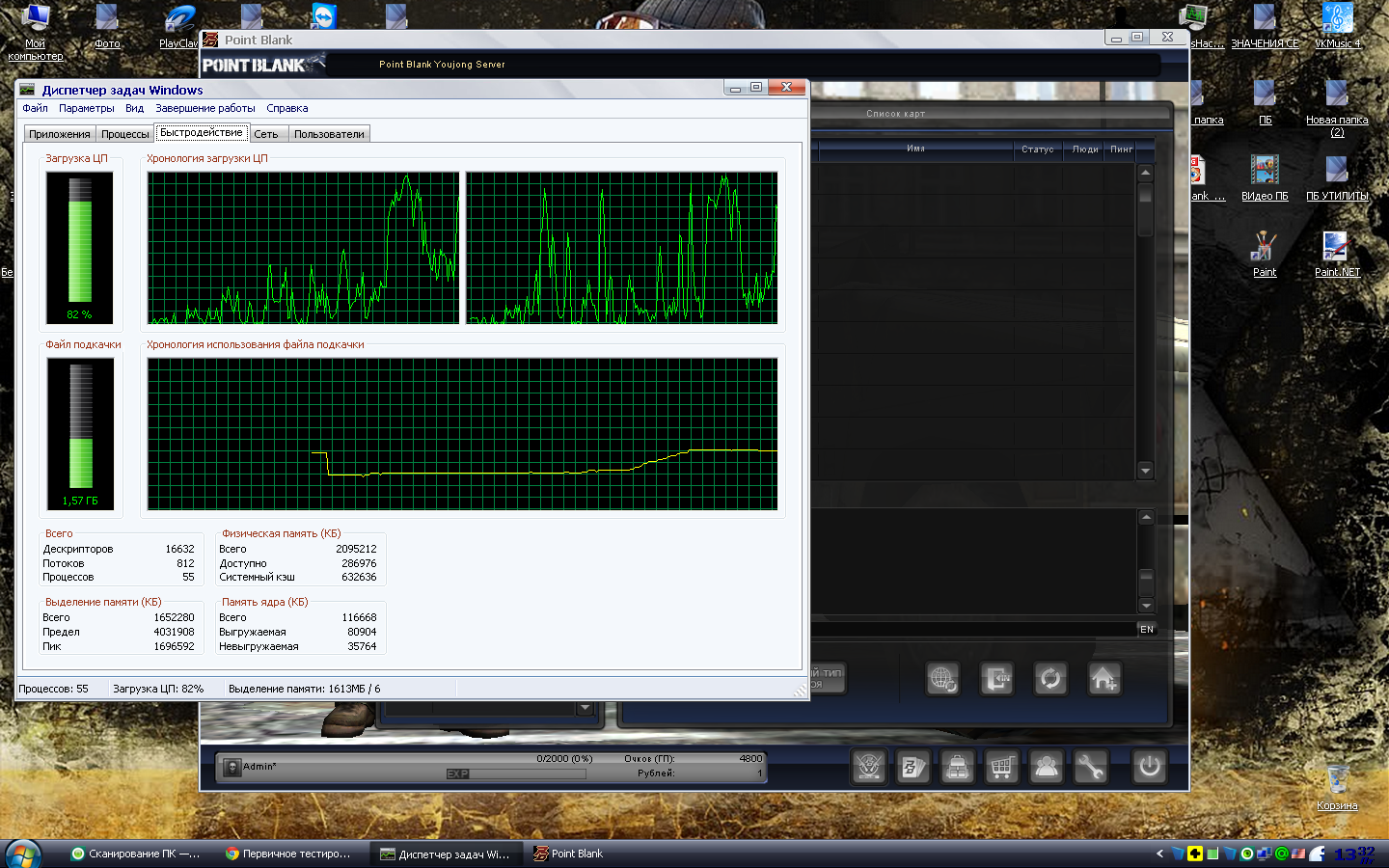The height and width of the screenshot is (868, 1389).
Task: Open the Завершение работы menu
Action: tap(205, 108)
